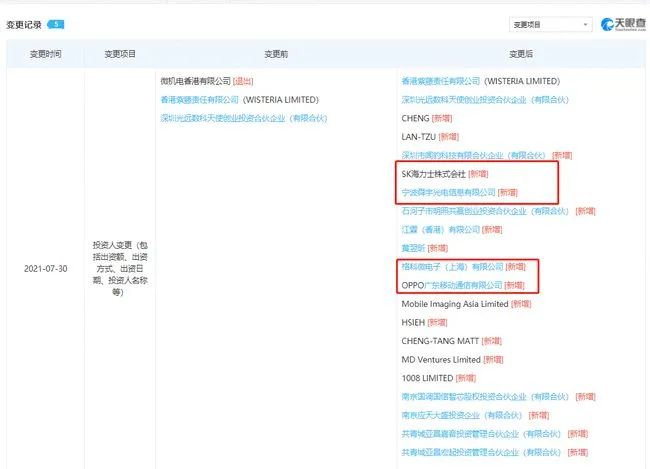Select the date cell 2021-07-30
This screenshot has height=469, width=650.
pos(46,269)
